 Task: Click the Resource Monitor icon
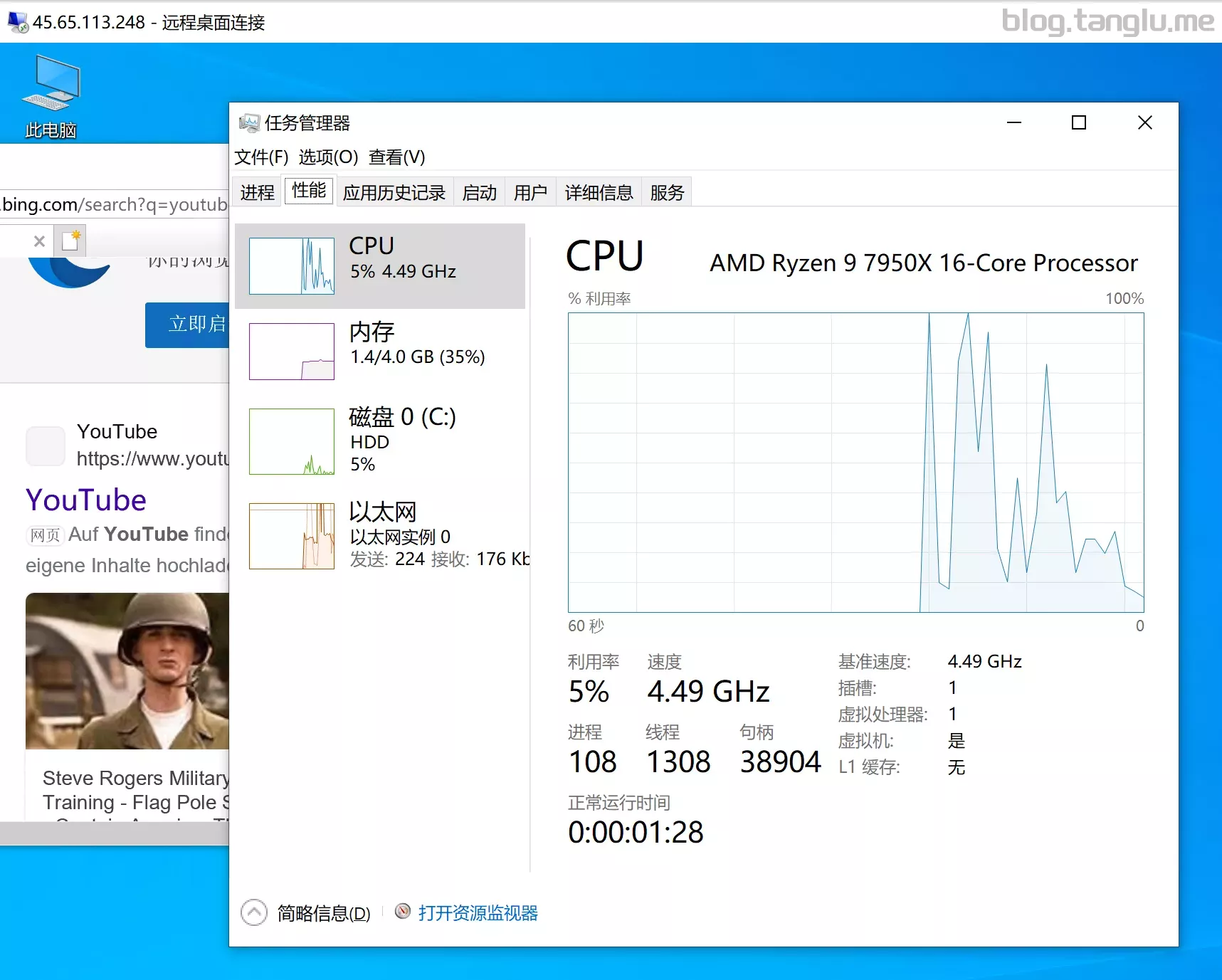click(403, 912)
